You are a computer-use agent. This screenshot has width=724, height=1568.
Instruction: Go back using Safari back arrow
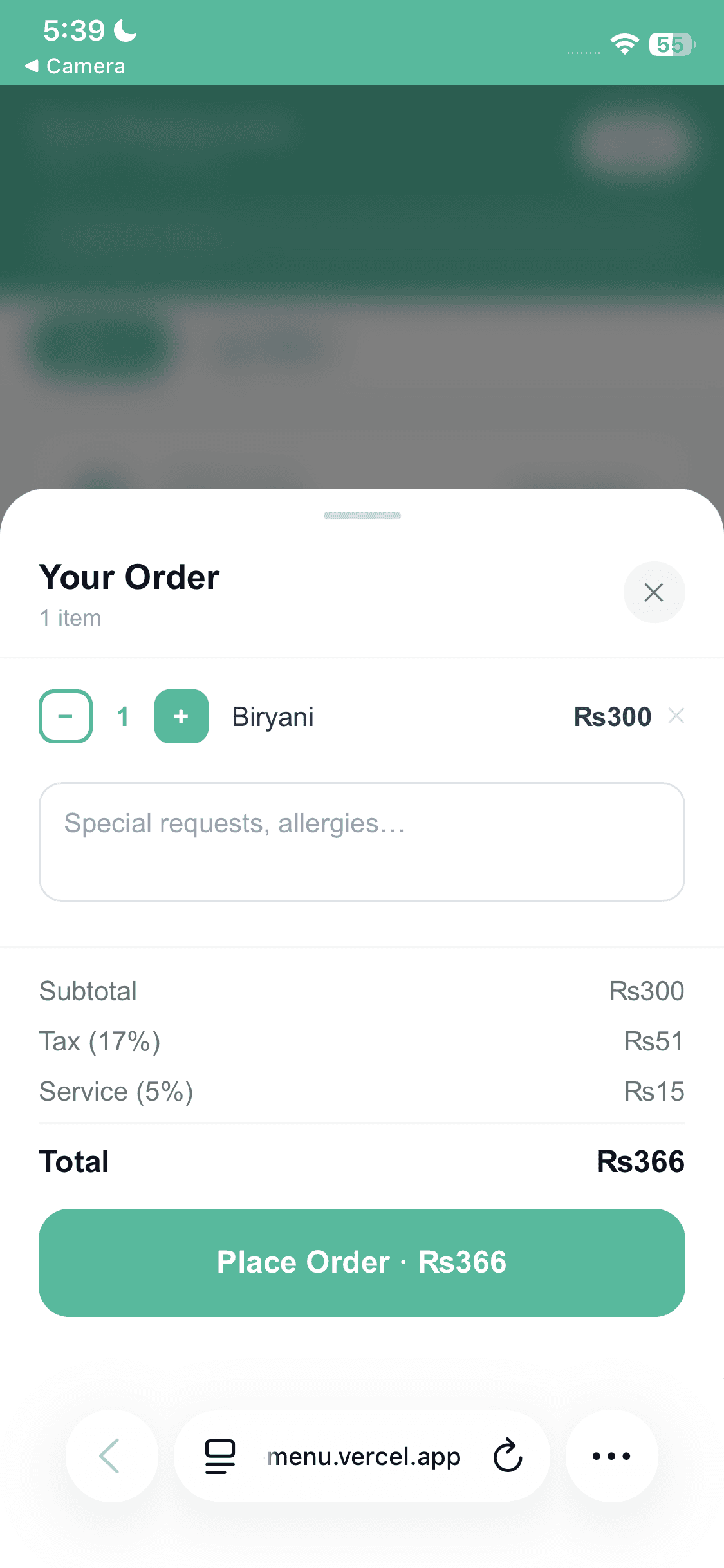tap(111, 1456)
